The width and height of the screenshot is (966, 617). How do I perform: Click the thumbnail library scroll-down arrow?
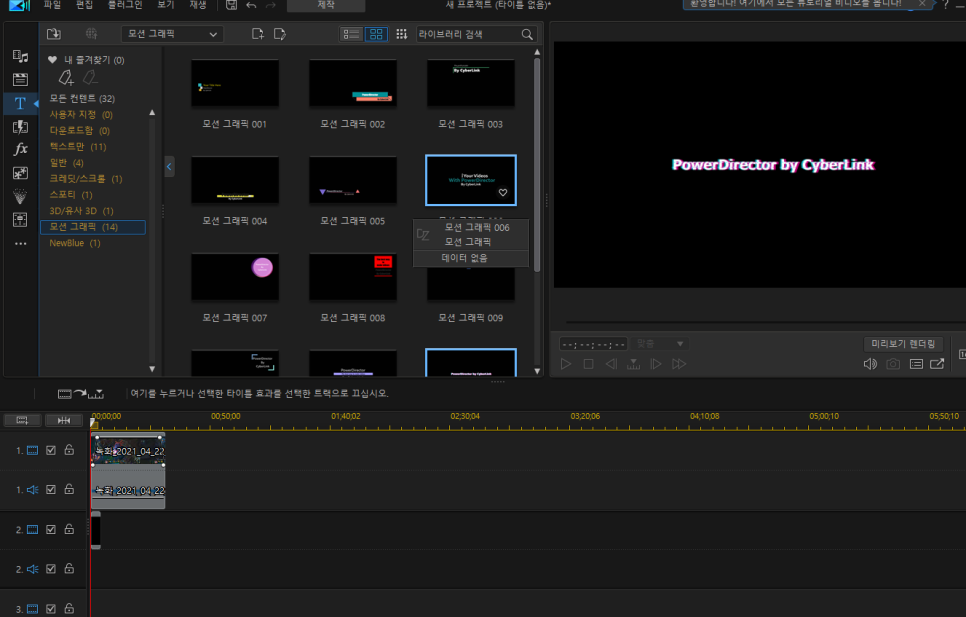537,371
